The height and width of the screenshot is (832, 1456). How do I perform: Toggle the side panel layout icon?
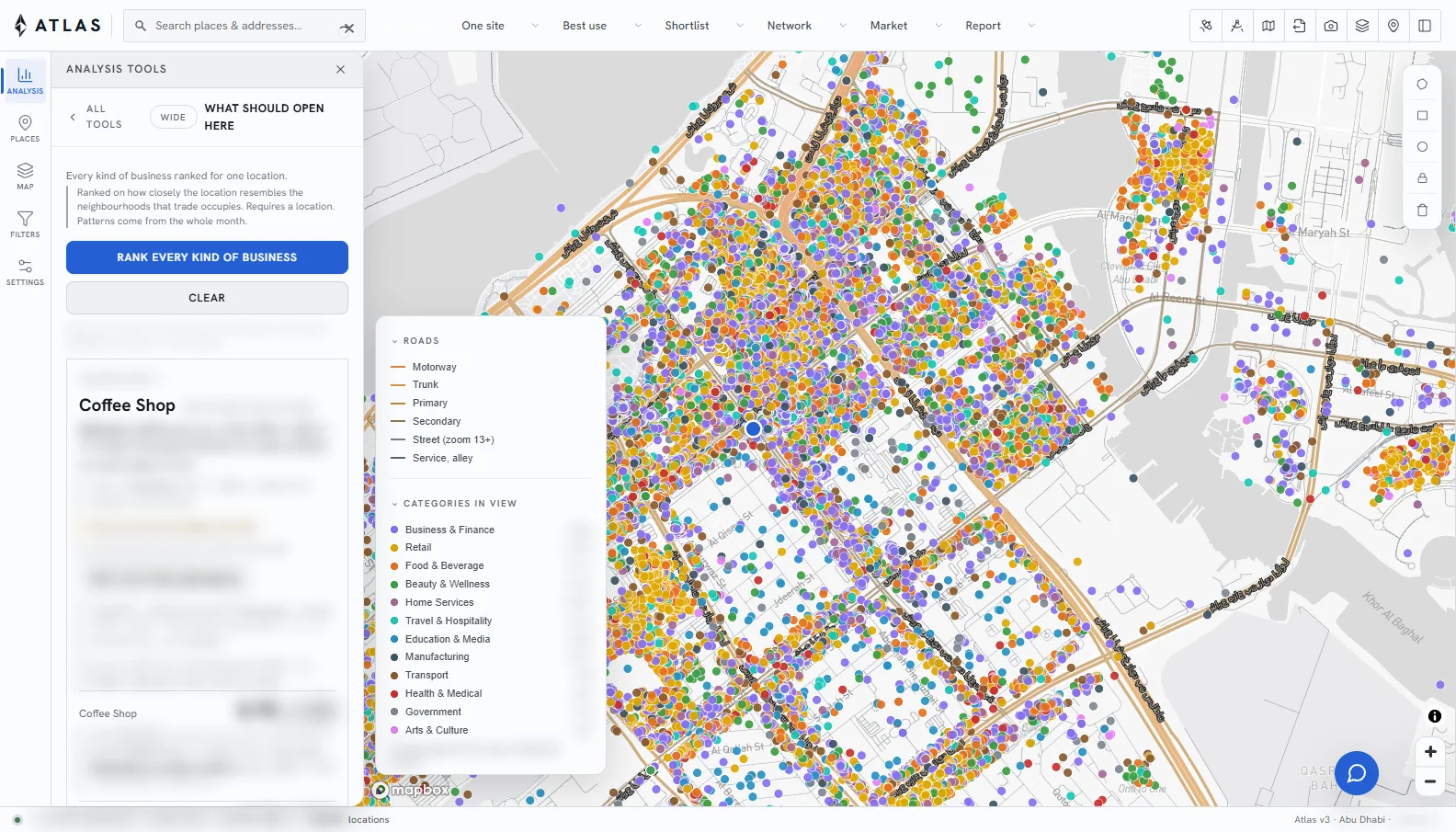click(x=1425, y=26)
